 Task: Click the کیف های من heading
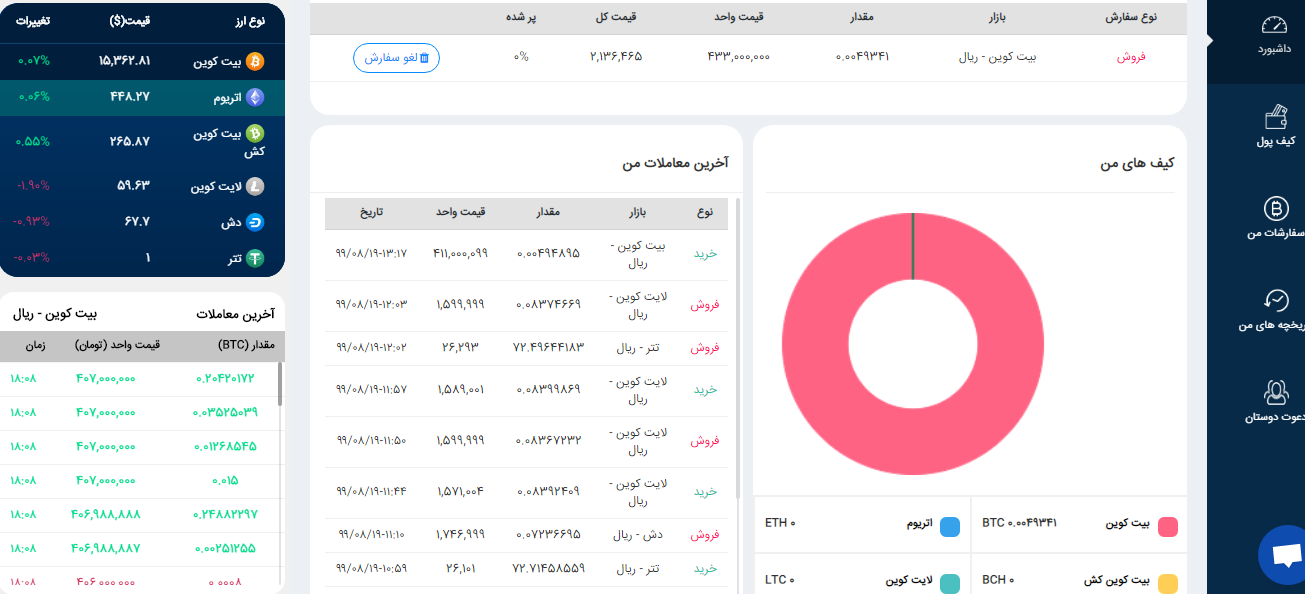[x=1137, y=162]
